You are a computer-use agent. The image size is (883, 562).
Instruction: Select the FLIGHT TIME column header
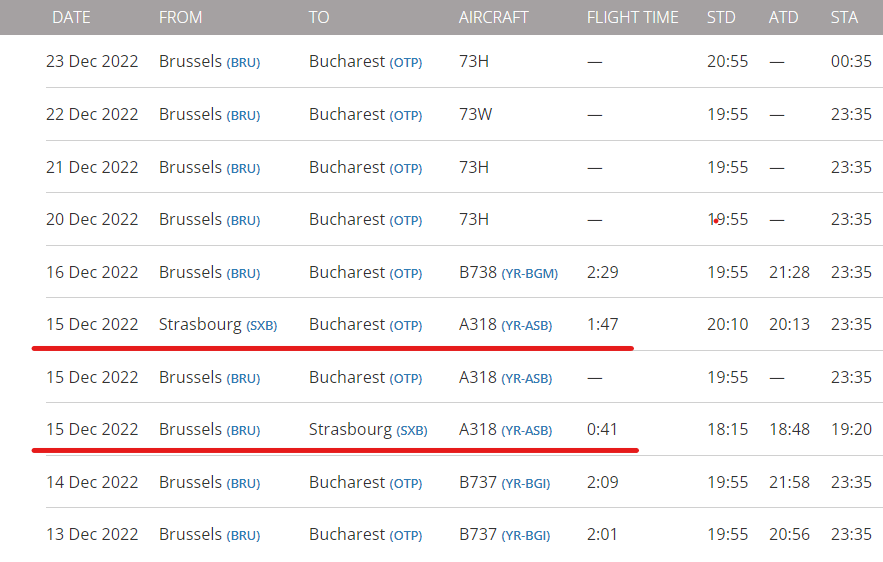point(632,17)
